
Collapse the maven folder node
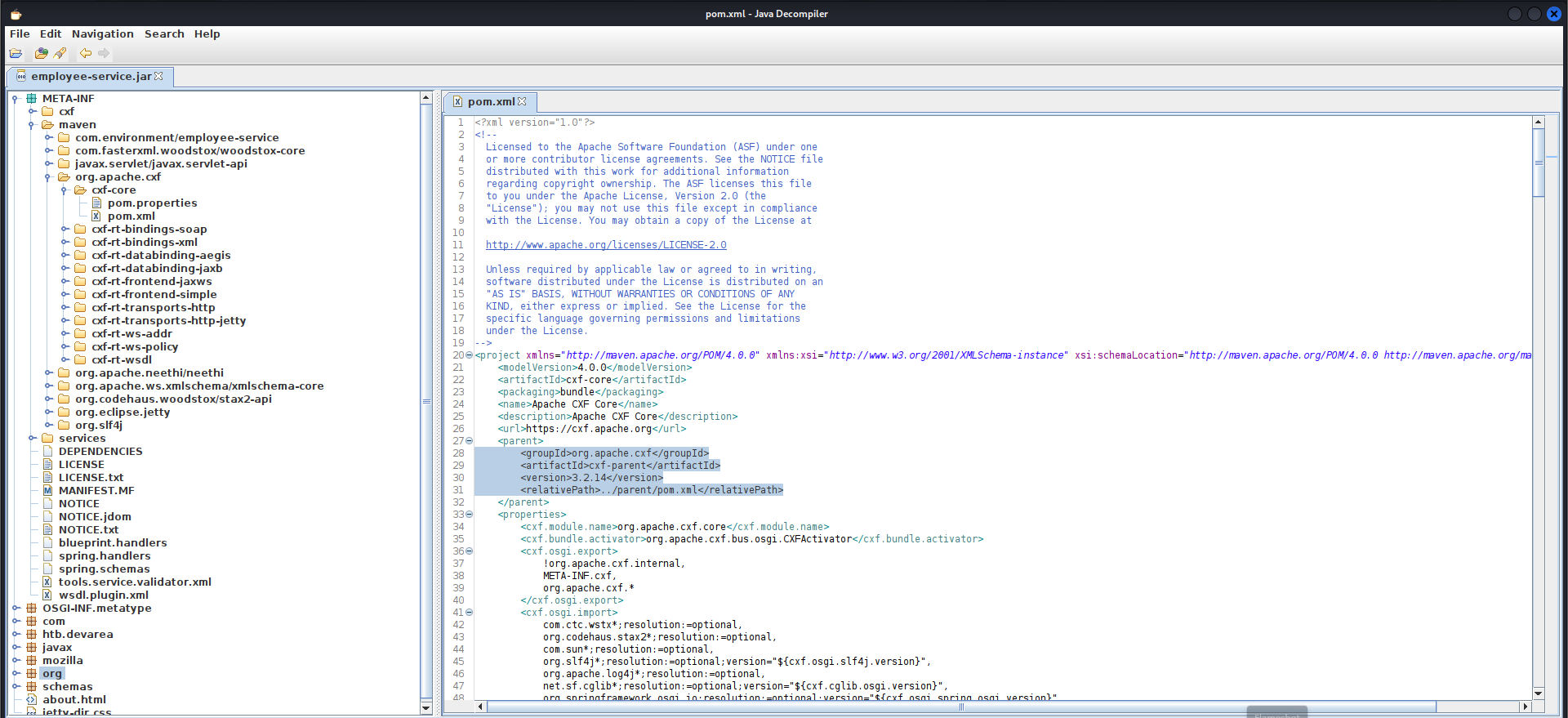(x=31, y=125)
